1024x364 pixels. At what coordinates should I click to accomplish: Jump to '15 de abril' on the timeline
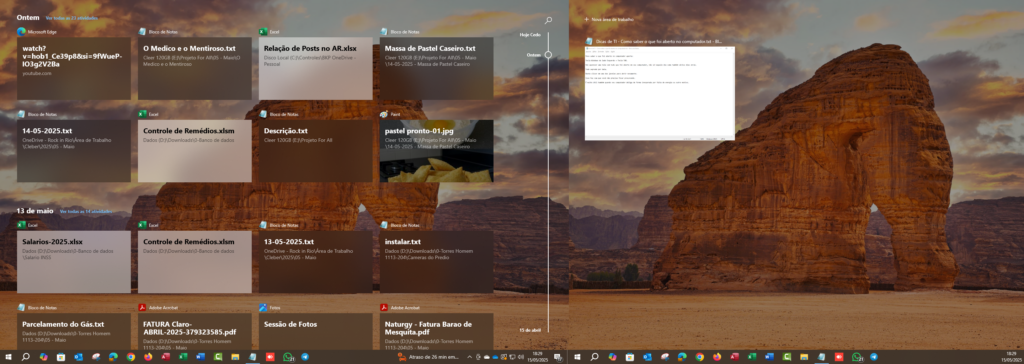click(x=530, y=330)
